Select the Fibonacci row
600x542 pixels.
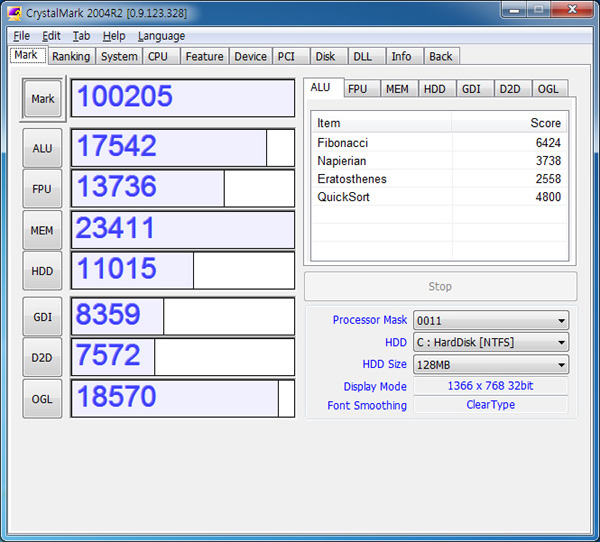(439, 142)
